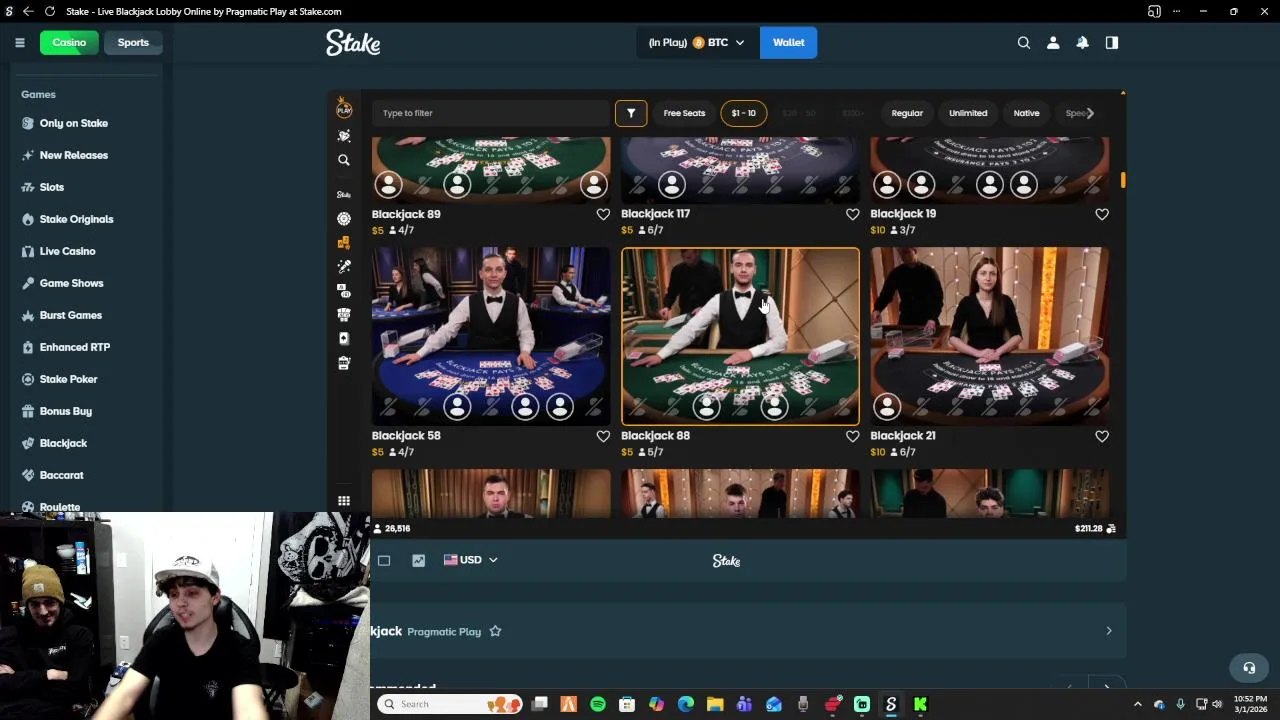Open Only on Stake in sidebar
The width and height of the screenshot is (1280, 720).
click(x=73, y=123)
